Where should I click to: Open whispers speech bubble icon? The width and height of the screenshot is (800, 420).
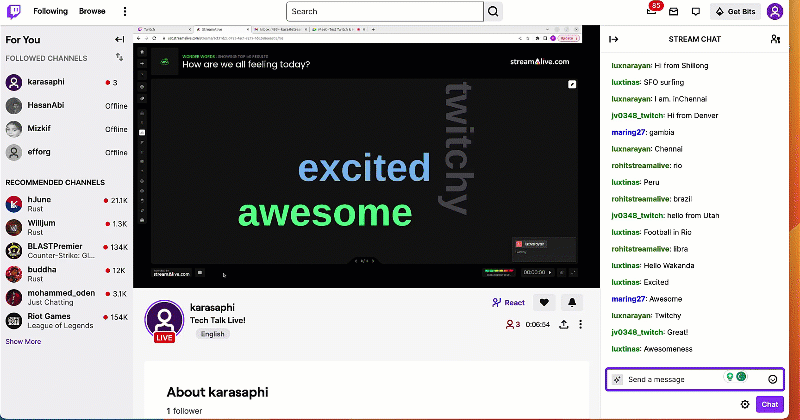point(696,11)
